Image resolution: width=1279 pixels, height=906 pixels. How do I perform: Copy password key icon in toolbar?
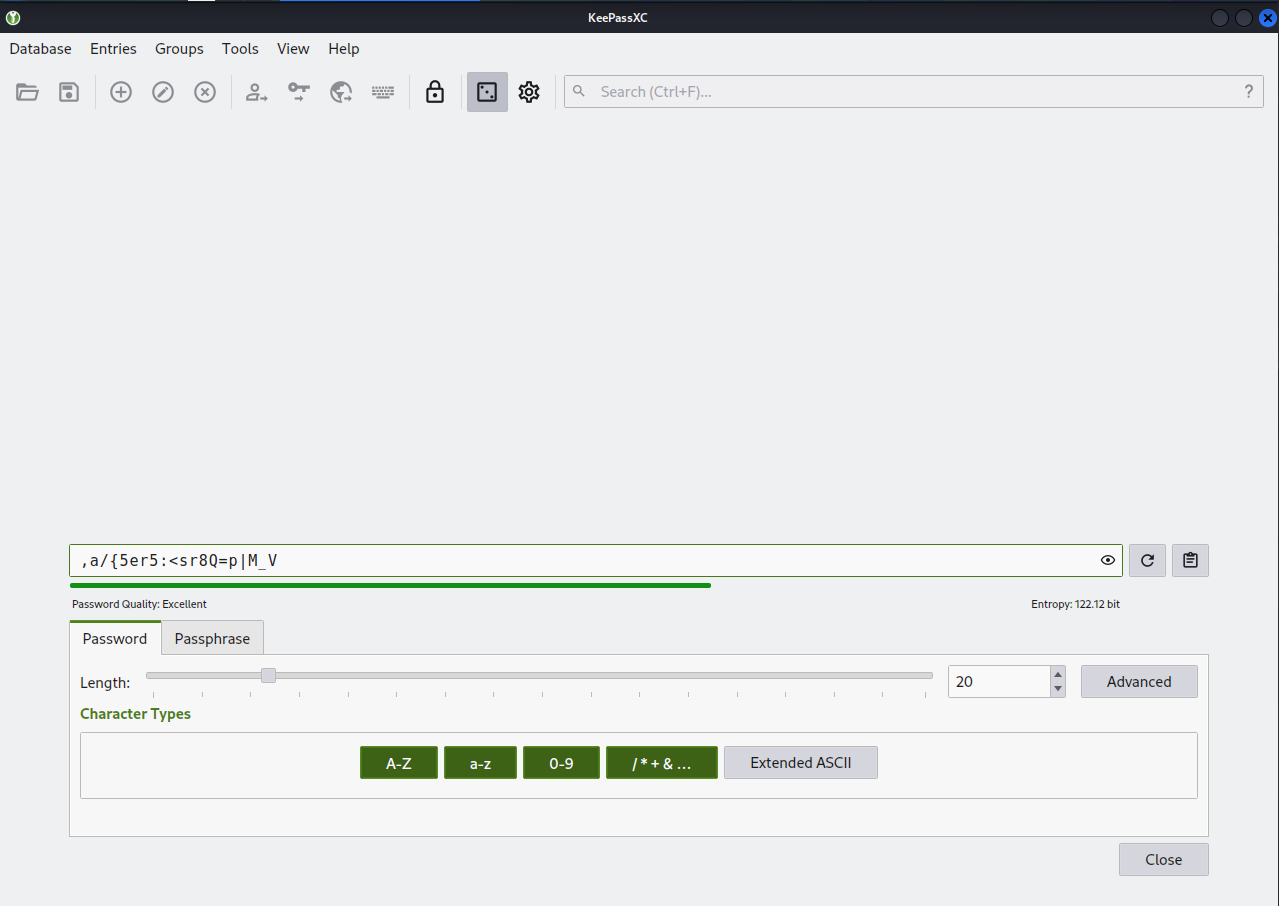[x=299, y=92]
